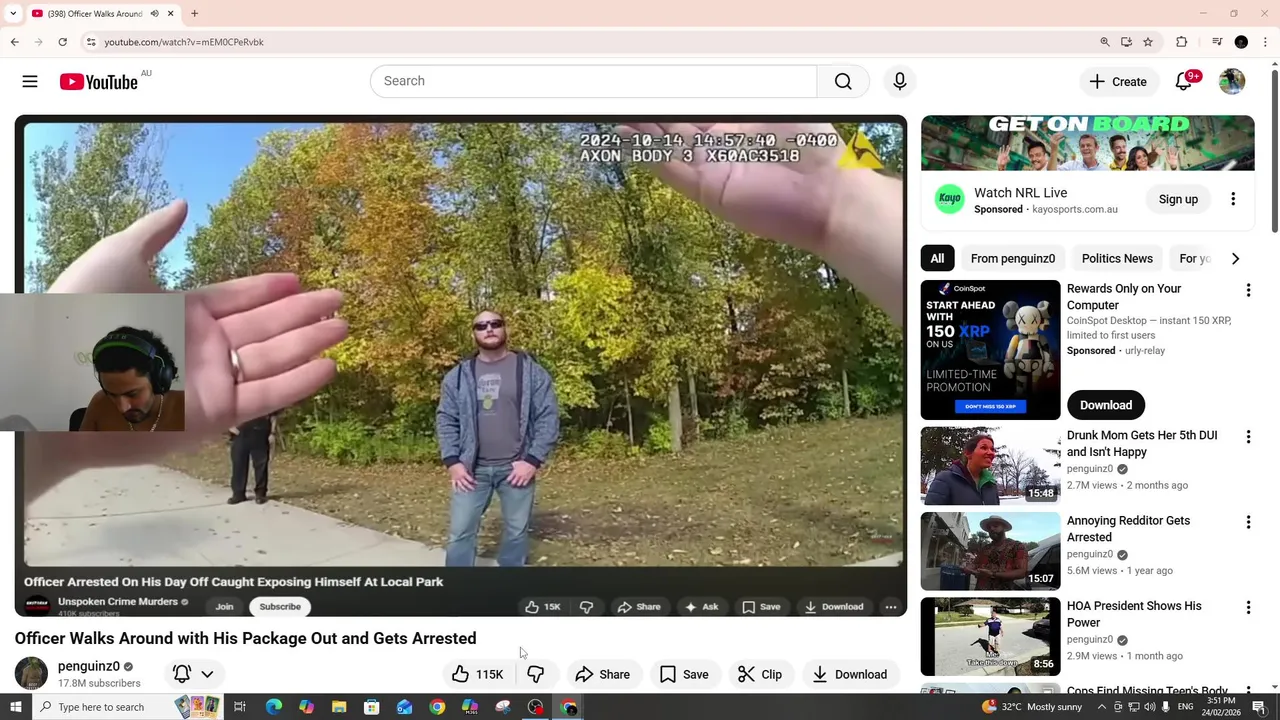This screenshot has height=720, width=1280.
Task: Install the YouTube app icon in address bar
Action: pos(1126,42)
